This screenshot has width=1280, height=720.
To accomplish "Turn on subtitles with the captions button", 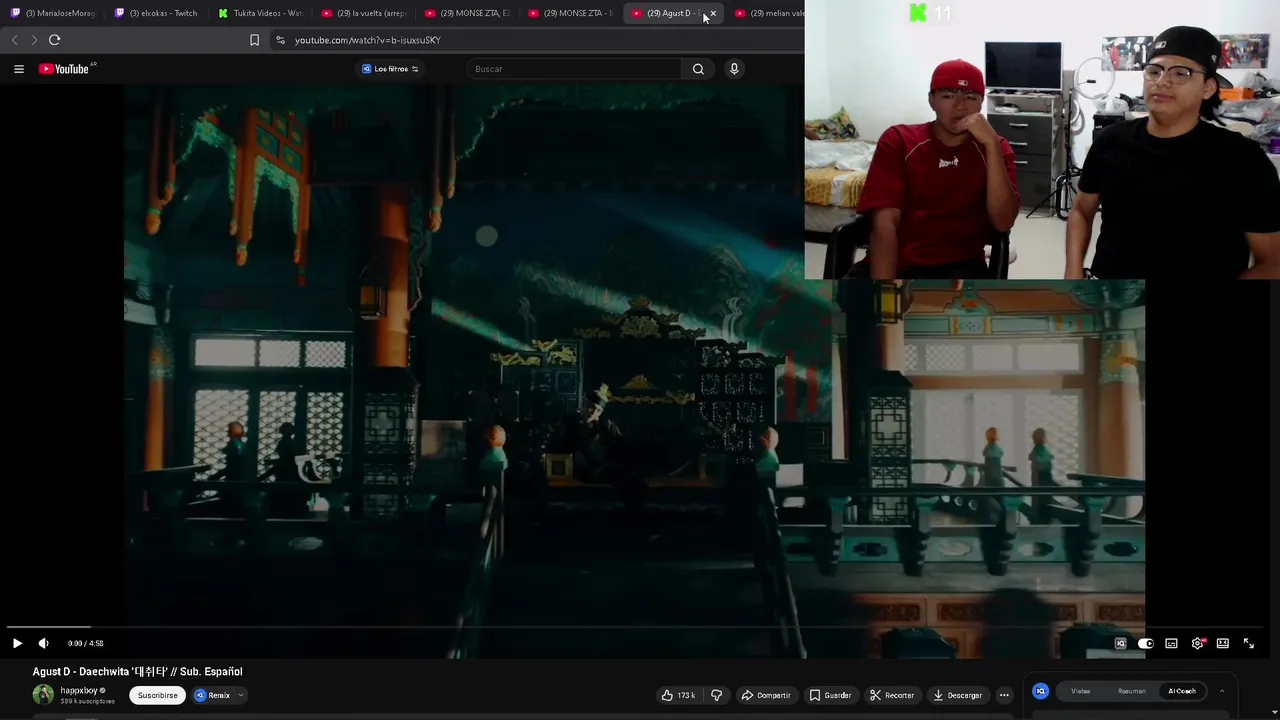I will click(1171, 643).
